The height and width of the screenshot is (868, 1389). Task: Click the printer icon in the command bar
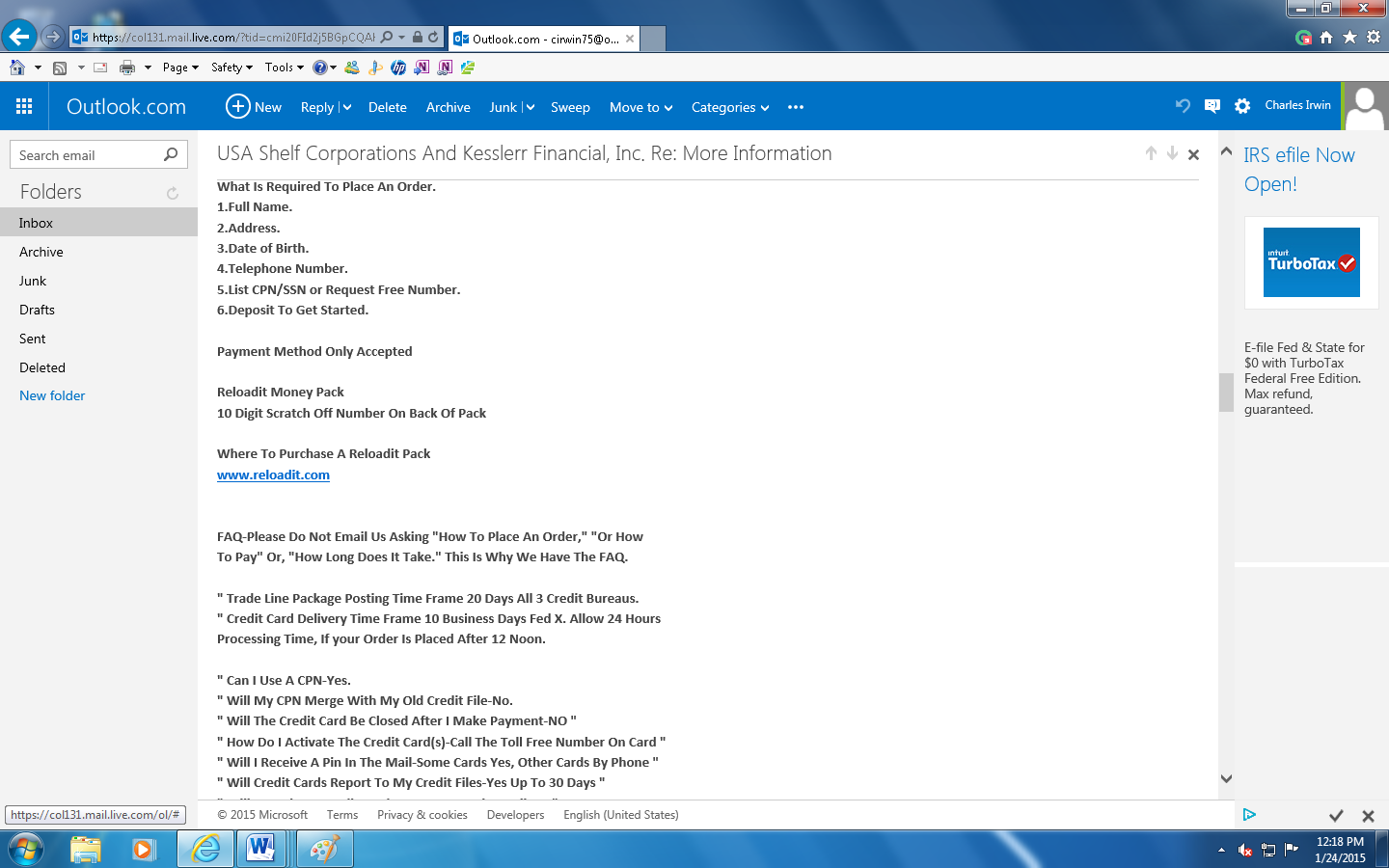point(127,68)
